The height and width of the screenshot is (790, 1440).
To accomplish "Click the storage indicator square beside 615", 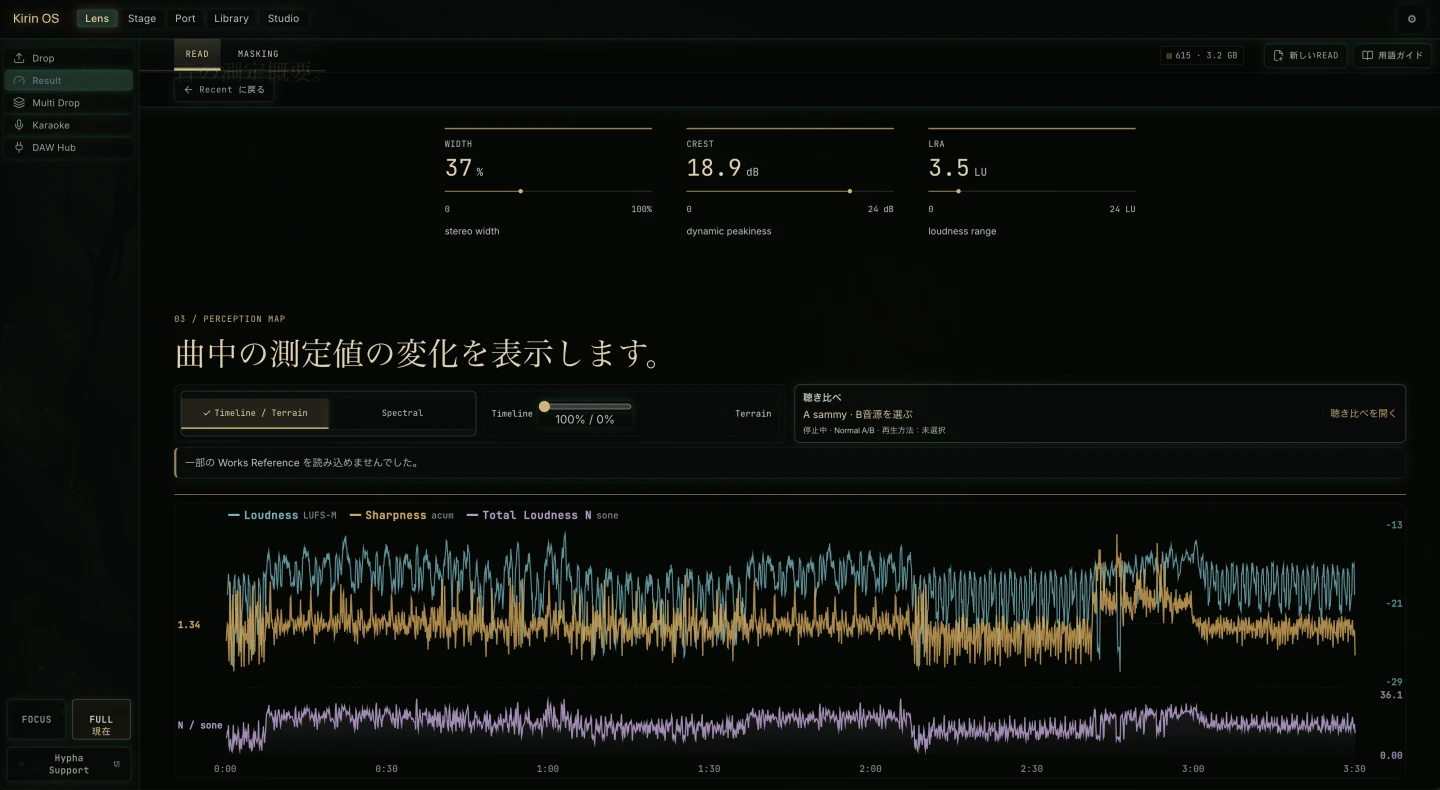I will click(x=1169, y=56).
